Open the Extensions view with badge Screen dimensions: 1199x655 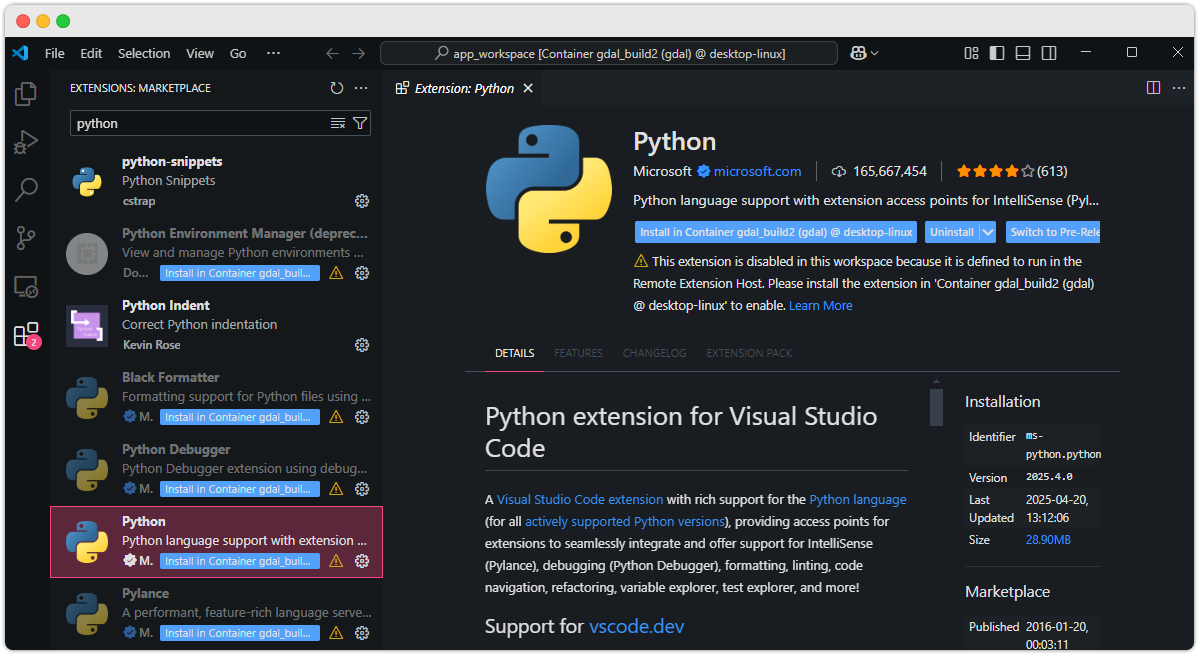click(x=26, y=335)
